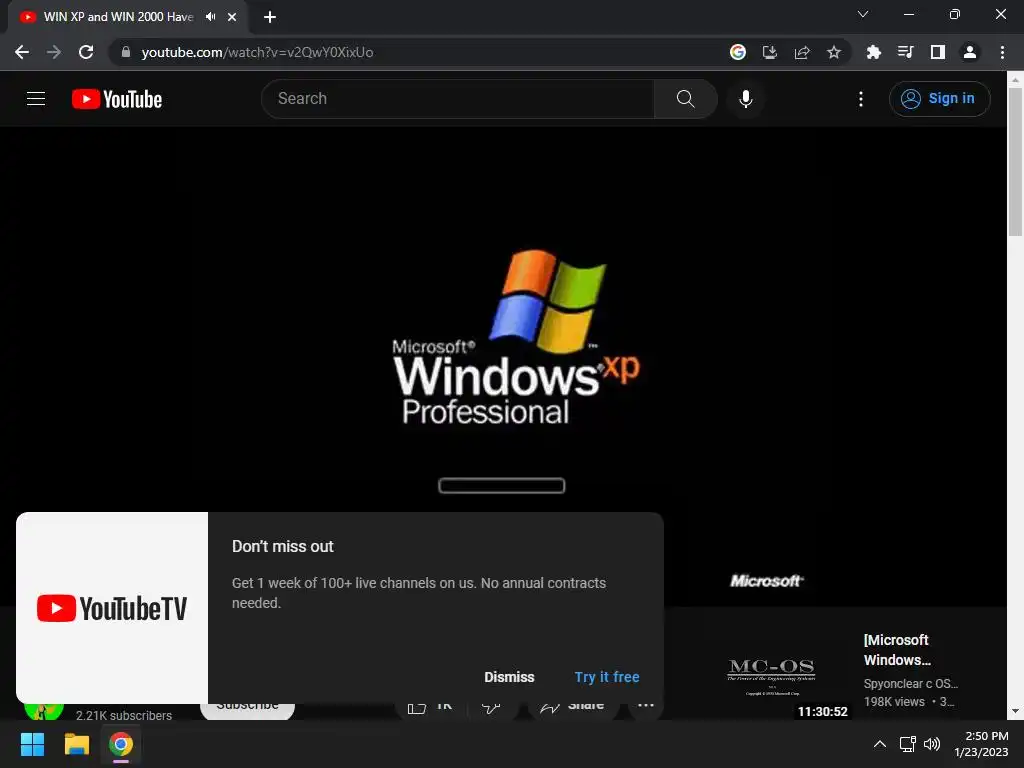Open File Explorer from the taskbar
Screen dimensions: 1024x768
point(76,744)
